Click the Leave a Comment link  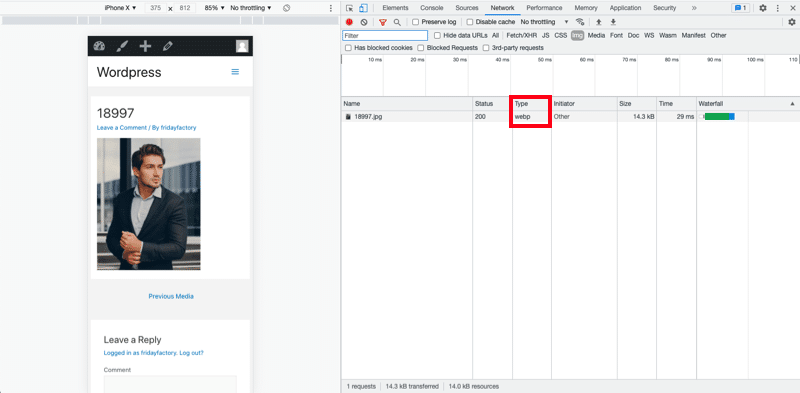[121, 128]
